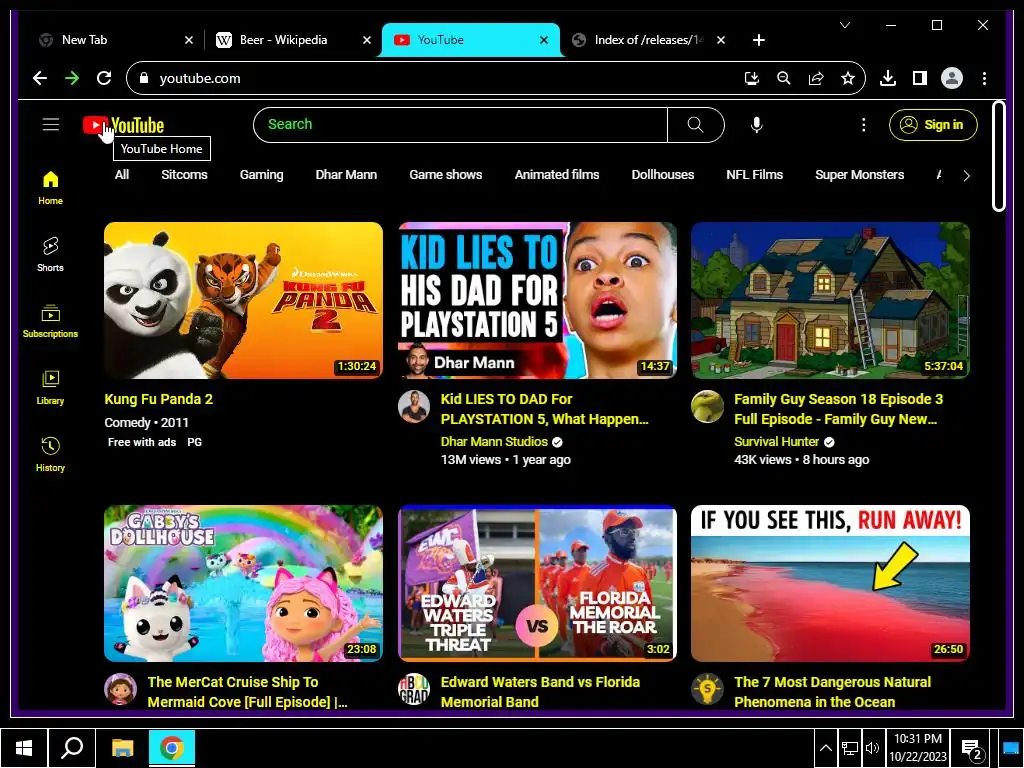Share this page using address bar share icon
Screen dimensions: 1024x768
816,78
